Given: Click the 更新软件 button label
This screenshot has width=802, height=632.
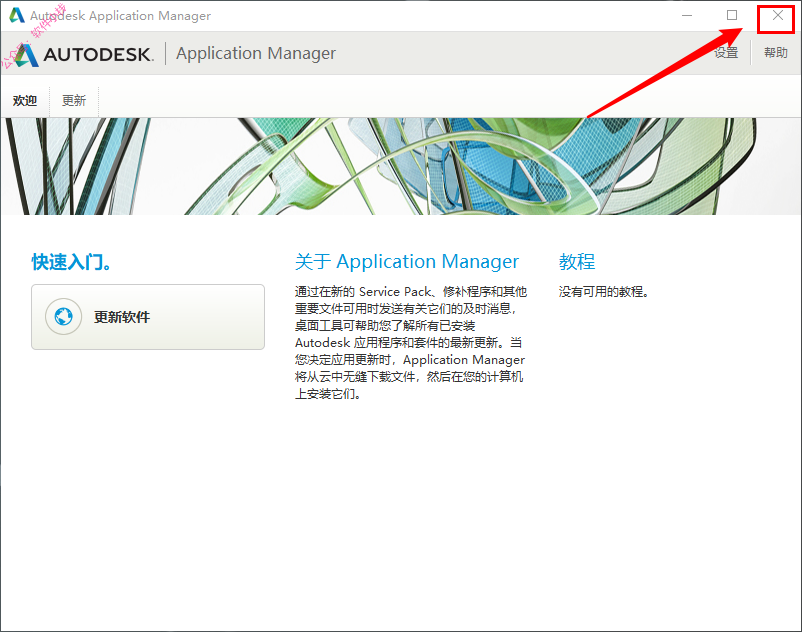Looking at the screenshot, I should pos(122,317).
